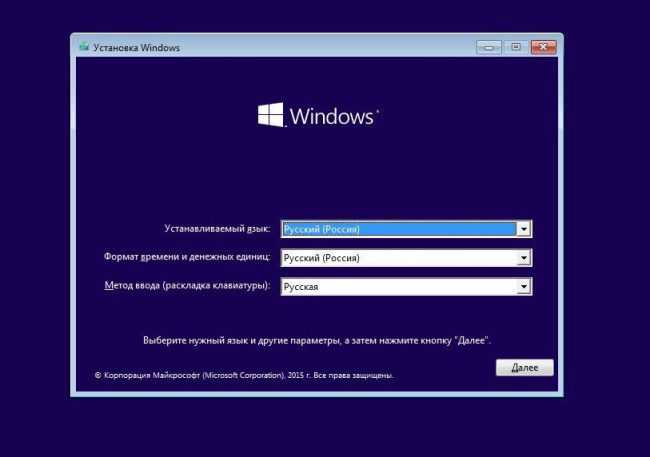The height and width of the screenshot is (457, 650).
Task: Close the Установка Windows window
Action: coord(543,47)
